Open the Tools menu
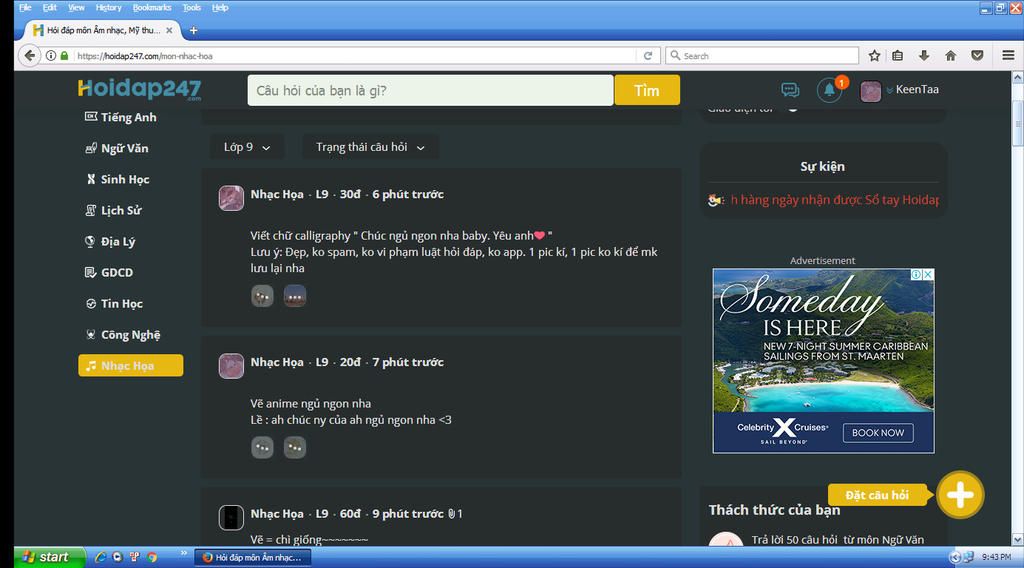Image resolution: width=1024 pixels, height=568 pixels. [191, 8]
